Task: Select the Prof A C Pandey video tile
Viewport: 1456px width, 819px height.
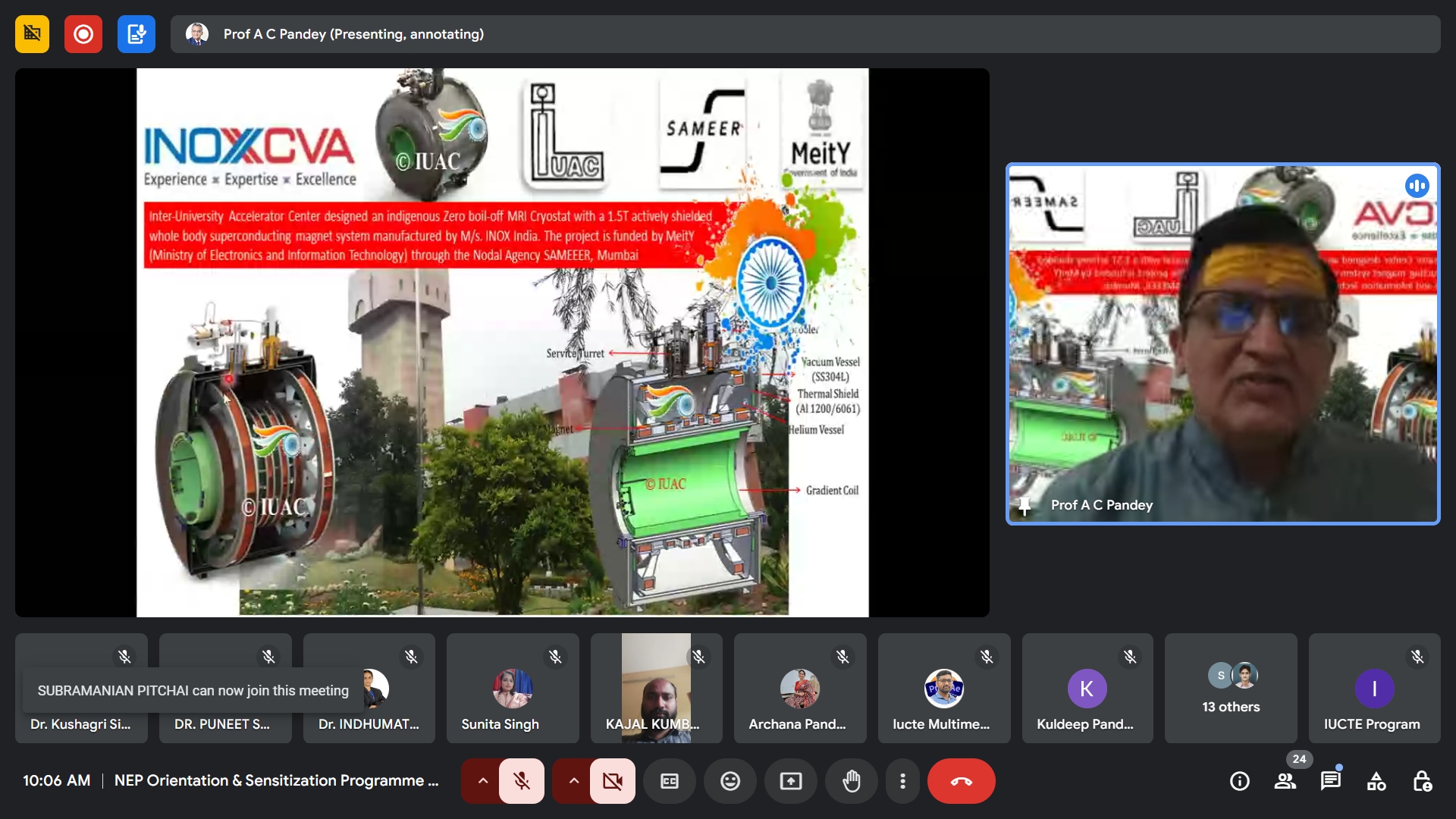Action: pyautogui.click(x=1222, y=344)
